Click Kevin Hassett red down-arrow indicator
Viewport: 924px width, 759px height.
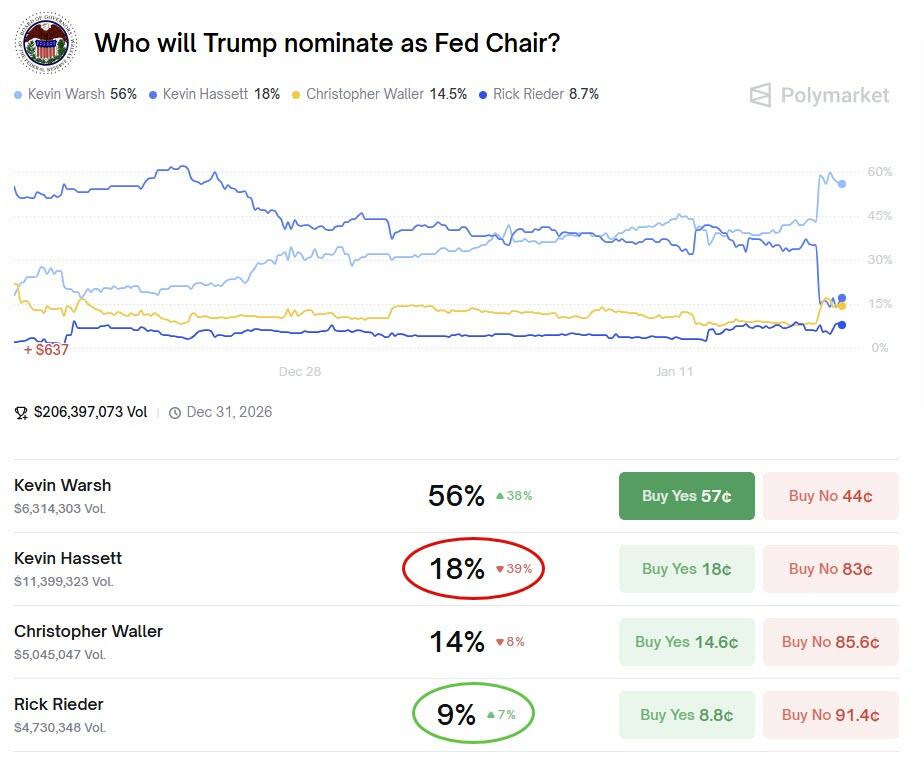tap(500, 569)
